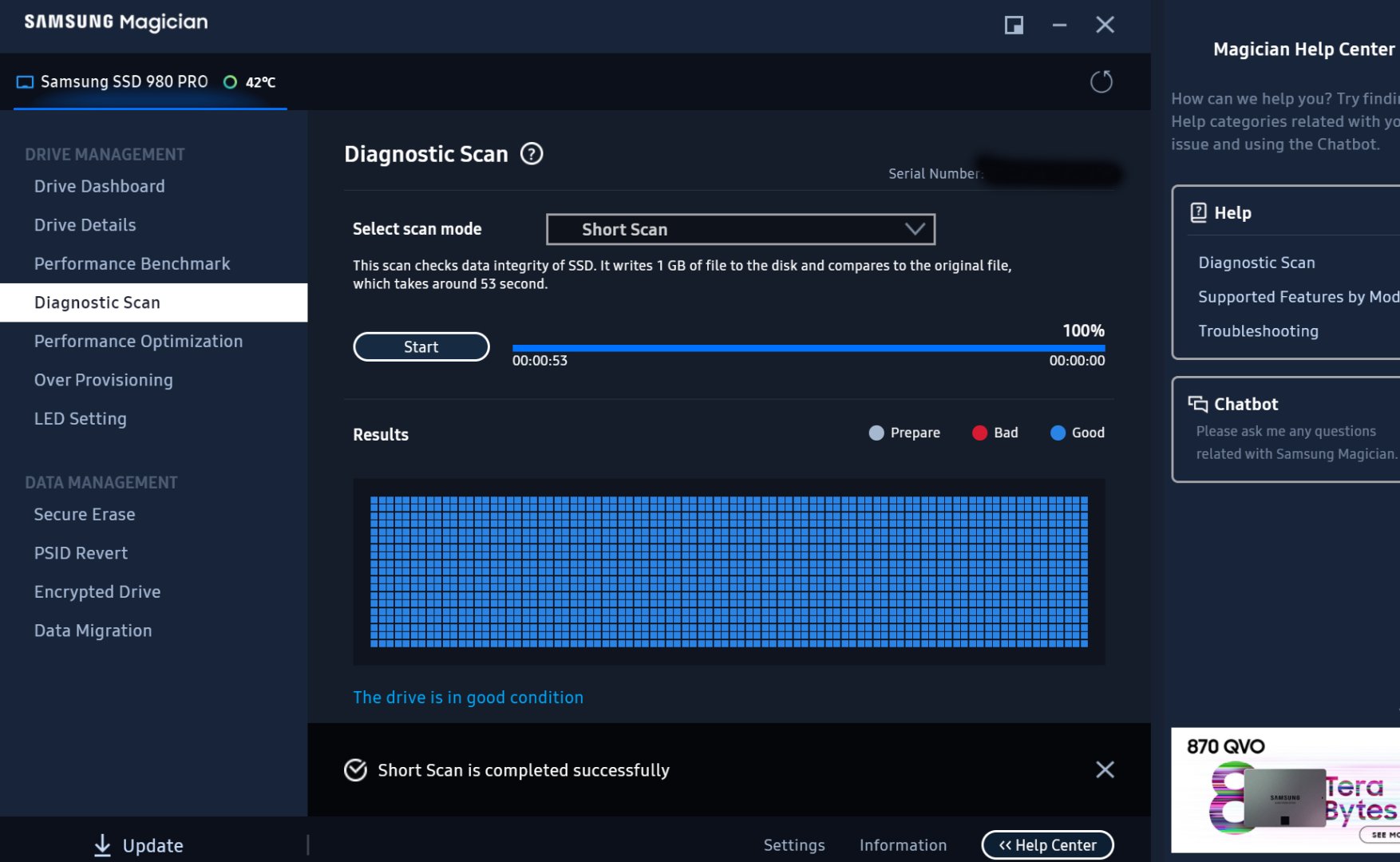
Task: Click the green temperature status circle
Action: [230, 82]
